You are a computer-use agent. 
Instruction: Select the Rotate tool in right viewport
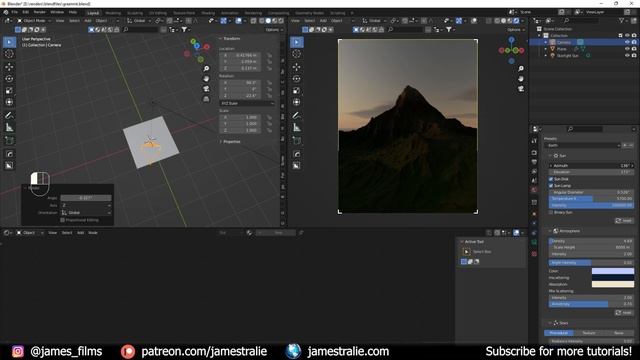click(x=297, y=78)
